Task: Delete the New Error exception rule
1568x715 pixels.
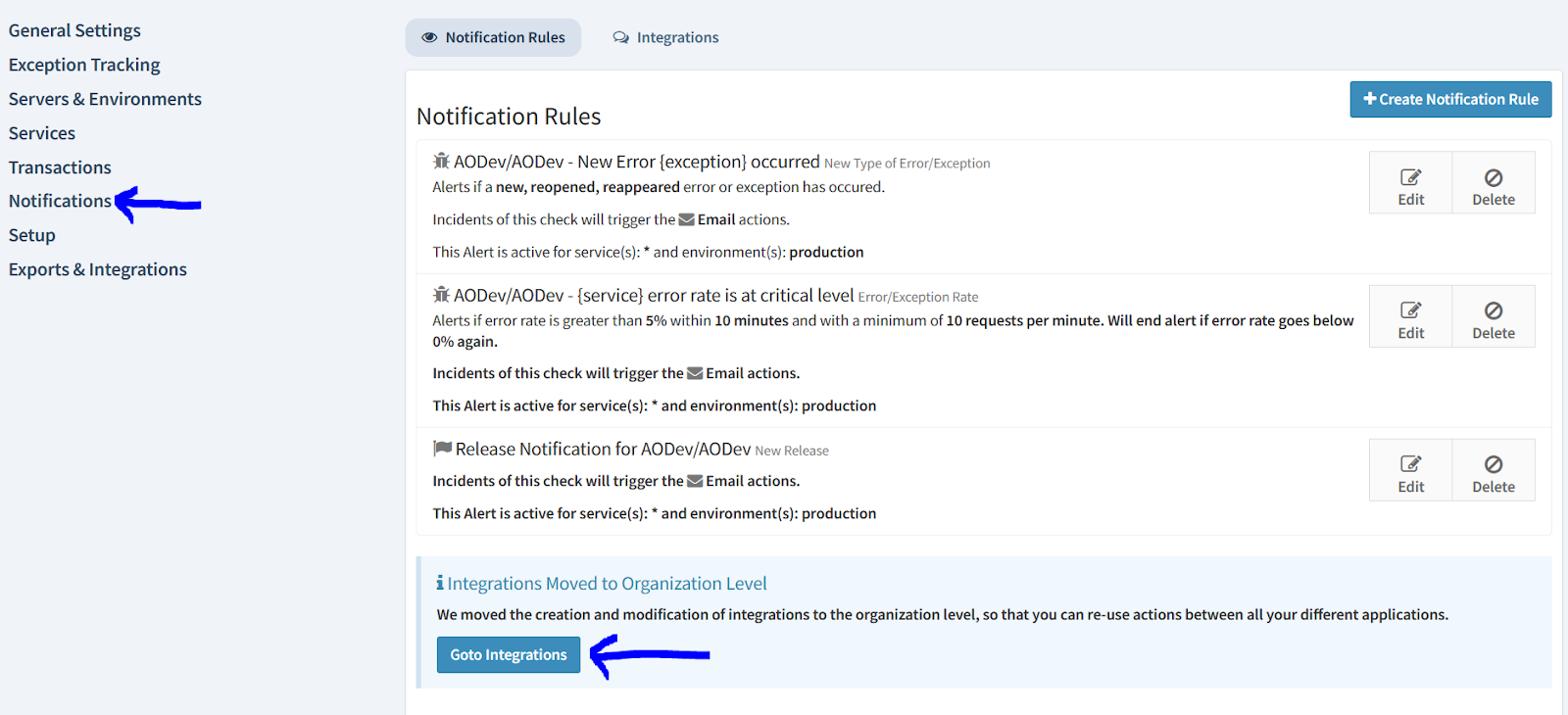Action: [x=1493, y=183]
